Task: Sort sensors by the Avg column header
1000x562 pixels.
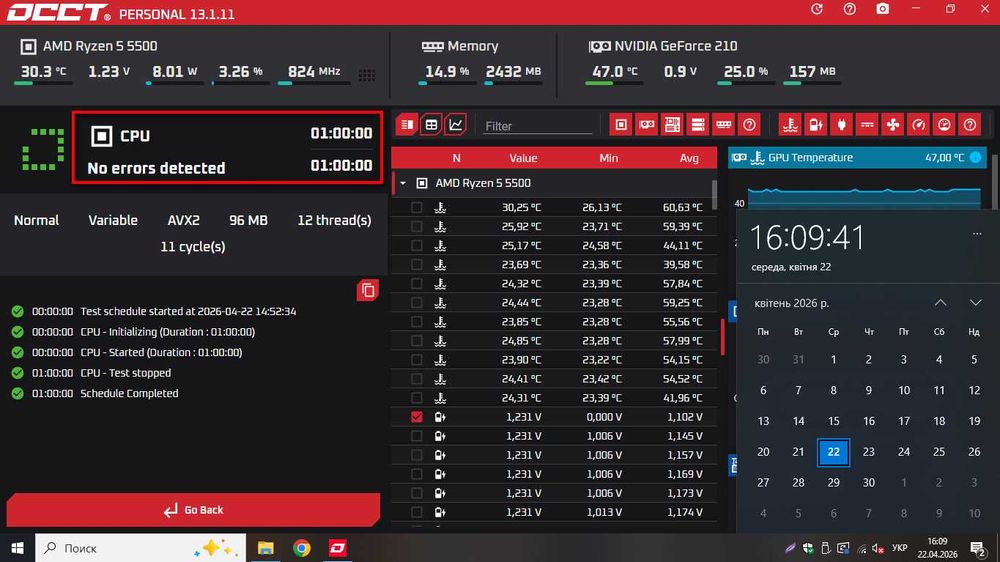Action: point(689,158)
